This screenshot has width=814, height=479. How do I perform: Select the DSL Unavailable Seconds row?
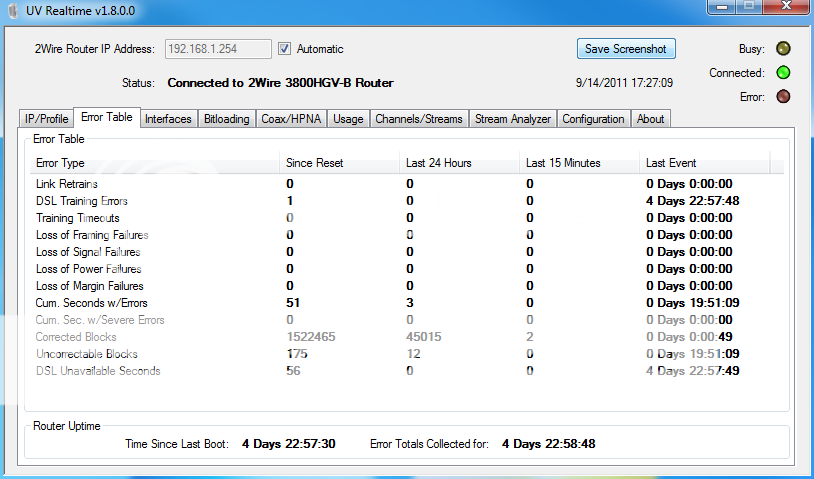(x=406, y=371)
